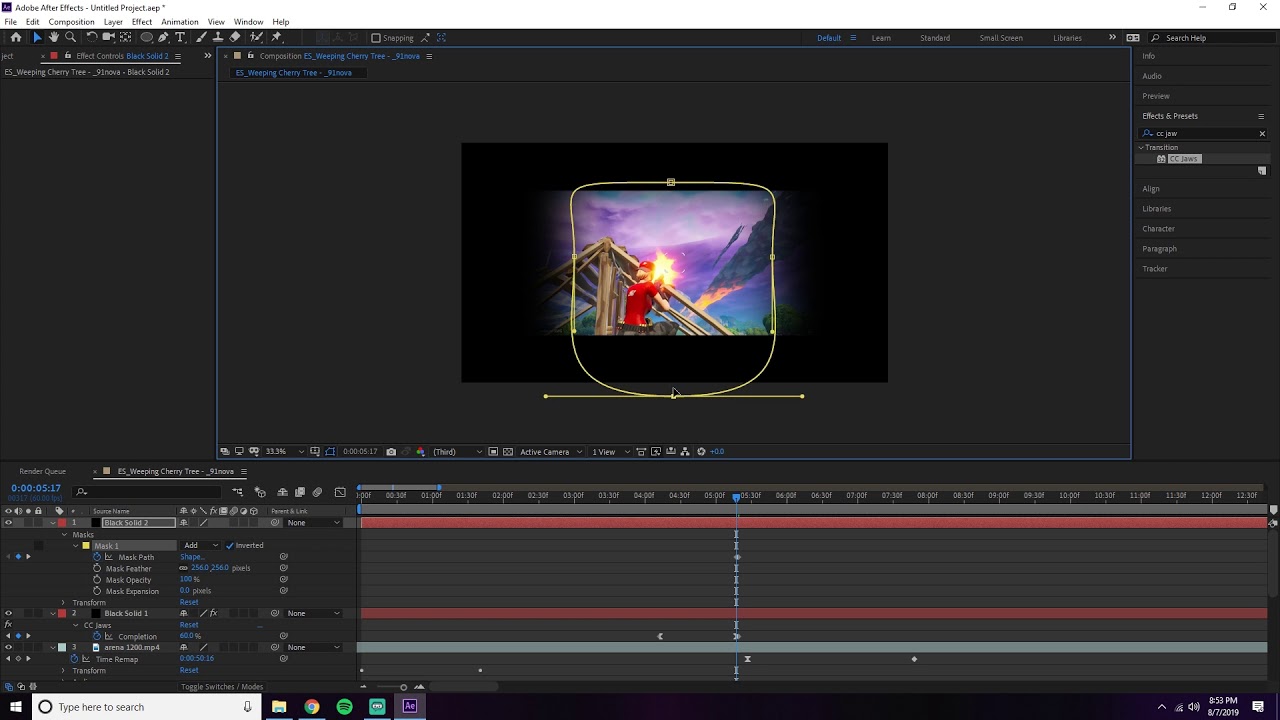Open the Animation menu
1280x720 pixels.
click(180, 22)
